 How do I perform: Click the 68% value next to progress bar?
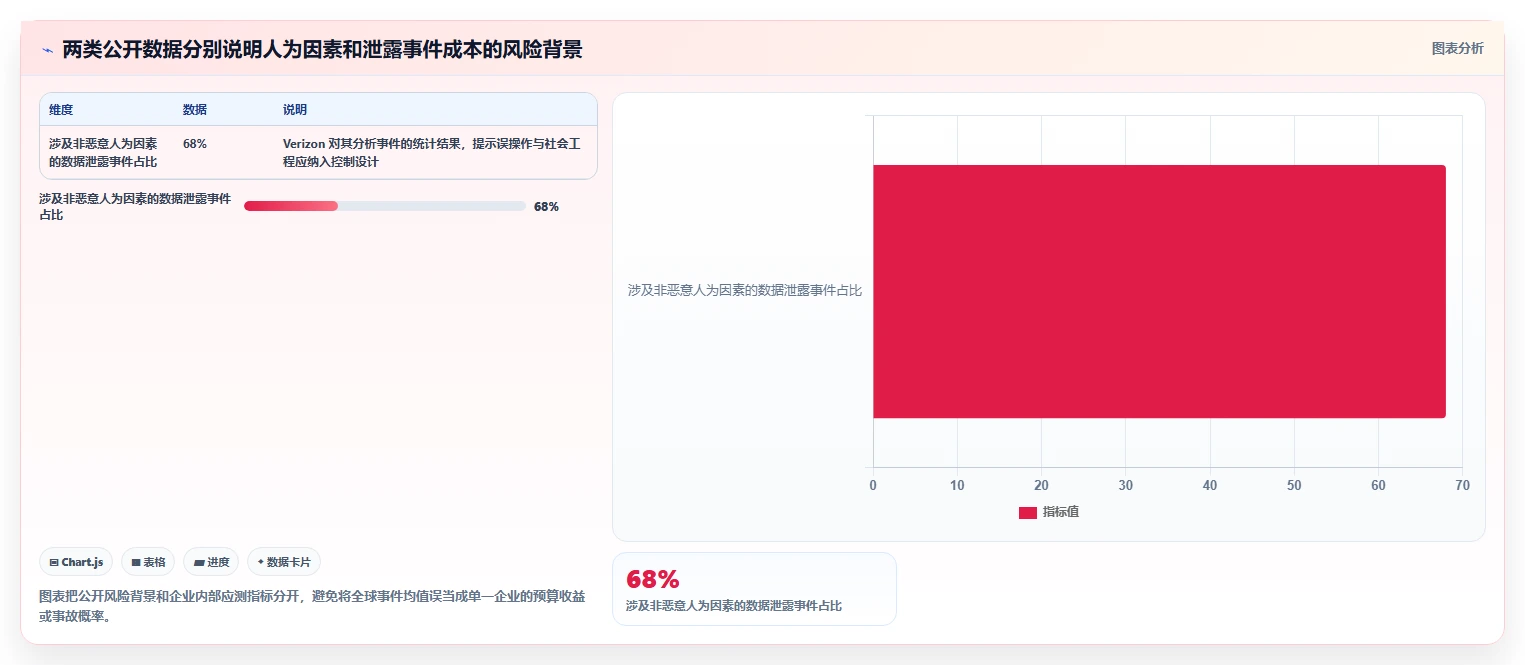(546, 207)
